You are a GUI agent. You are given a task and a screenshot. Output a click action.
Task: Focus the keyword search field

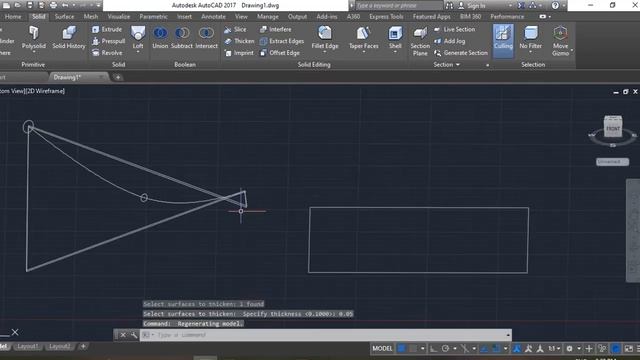(x=399, y=6)
